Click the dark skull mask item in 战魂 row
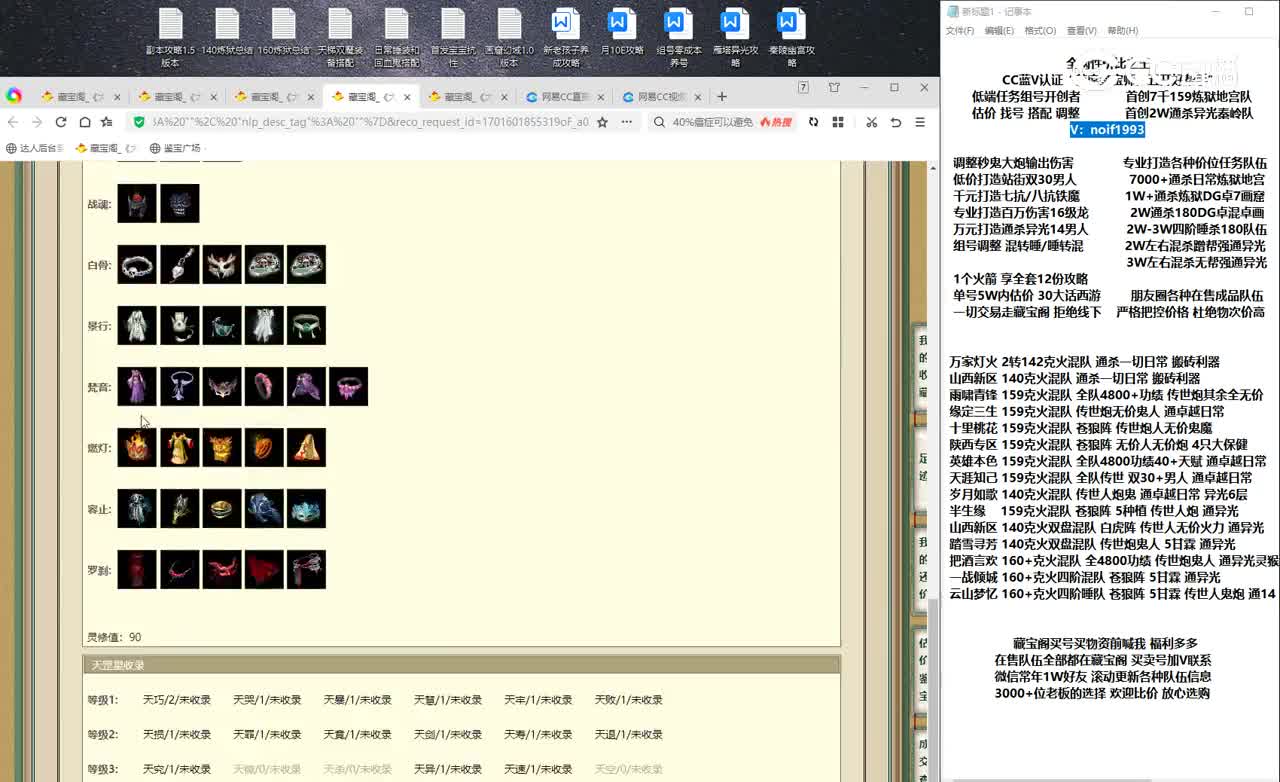 click(x=180, y=203)
